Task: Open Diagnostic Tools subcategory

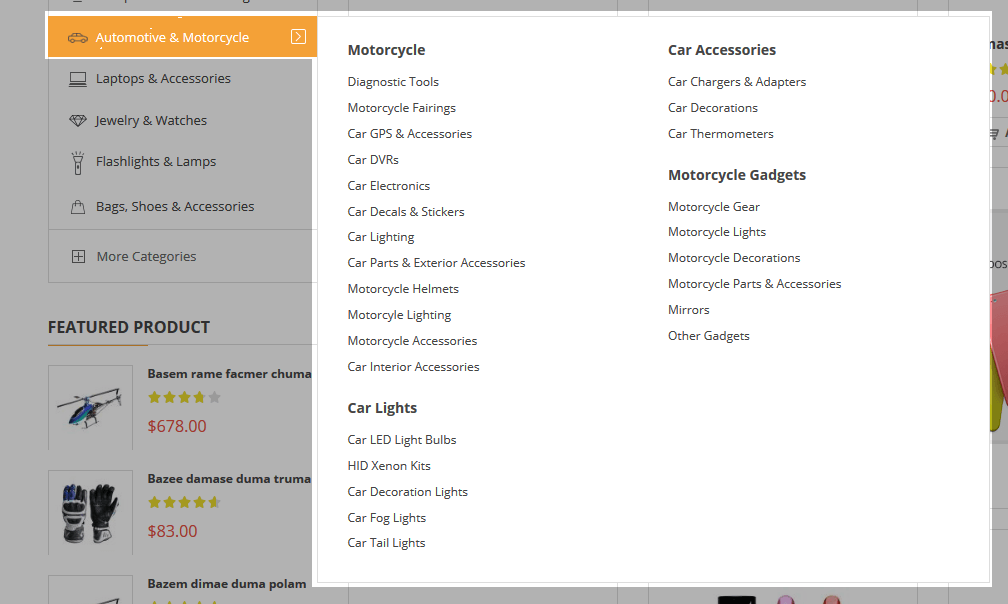Action: [x=393, y=82]
